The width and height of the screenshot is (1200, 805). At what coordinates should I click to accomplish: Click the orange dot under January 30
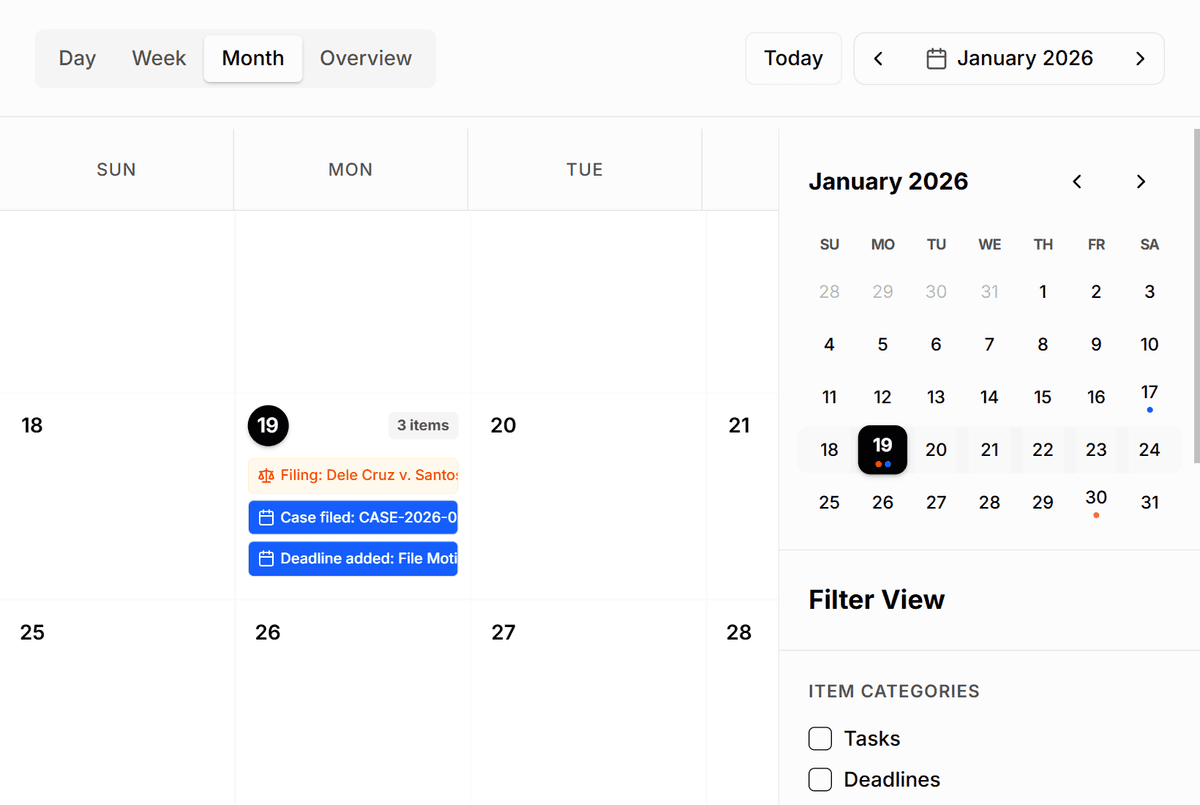(1096, 514)
